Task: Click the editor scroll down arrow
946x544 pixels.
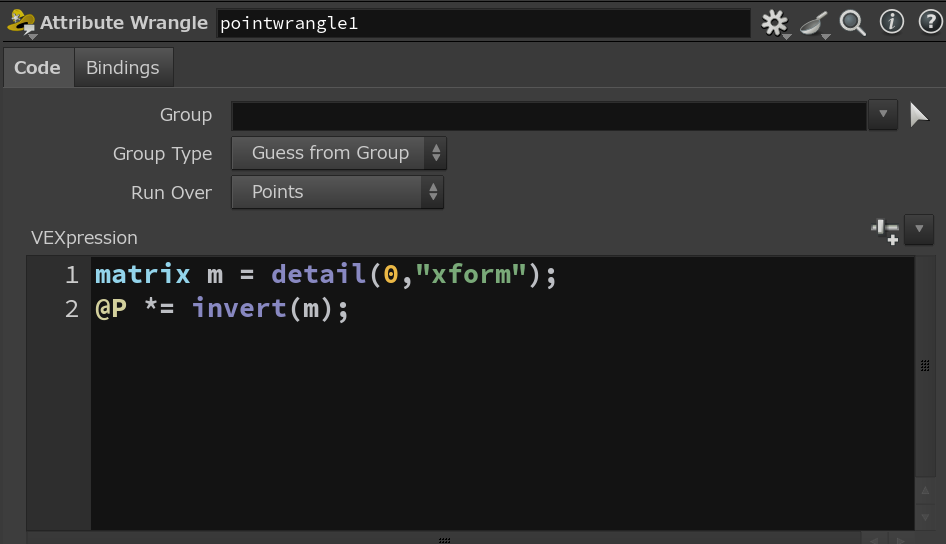Action: tap(925, 517)
